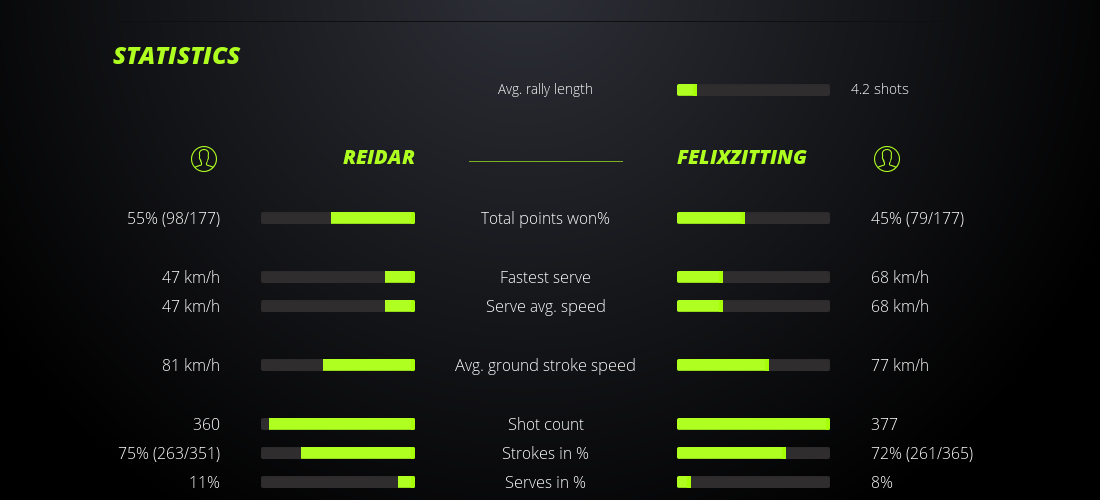Click Felixzitting's player profile icon

[x=887, y=158]
